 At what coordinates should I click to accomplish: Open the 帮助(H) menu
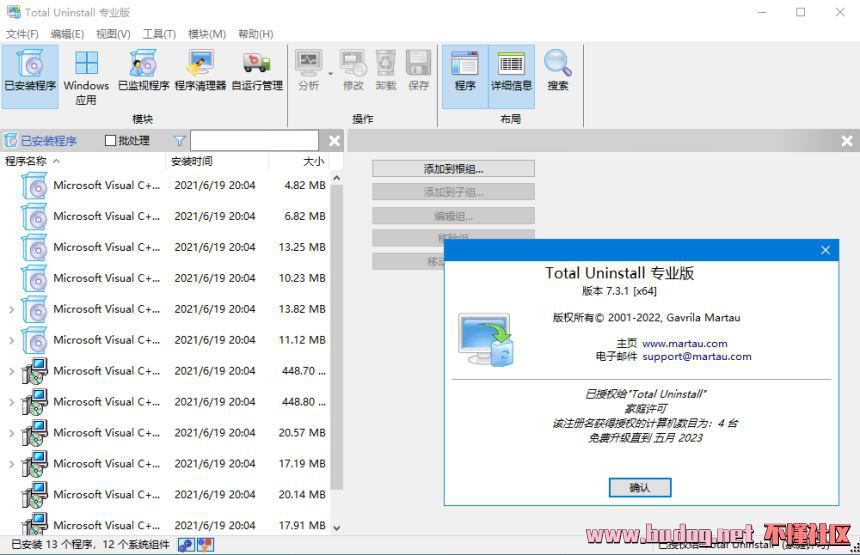tap(256, 34)
